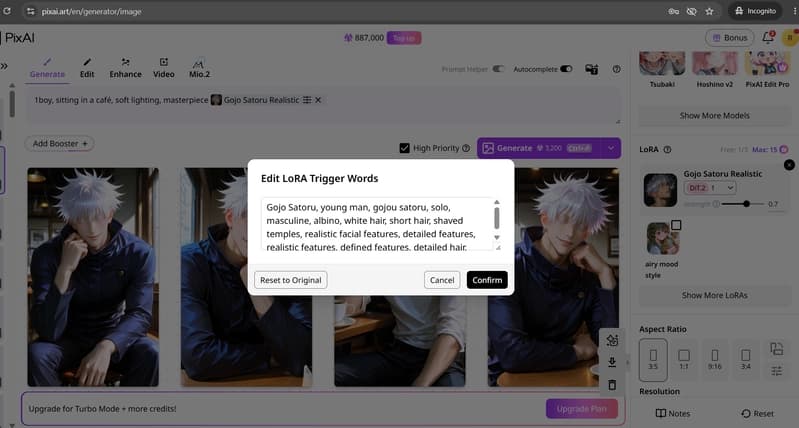Select the 3:4 aspect ratio
Screen dimensions: 799x428
[745, 360]
